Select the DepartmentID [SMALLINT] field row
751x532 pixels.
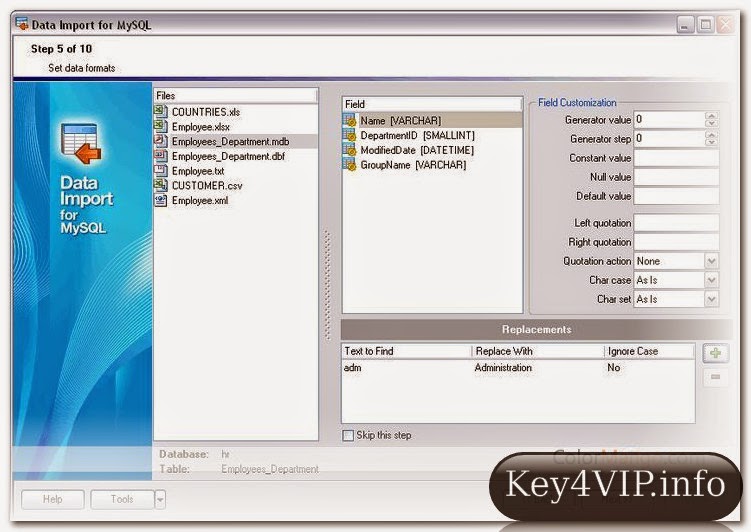point(432,136)
